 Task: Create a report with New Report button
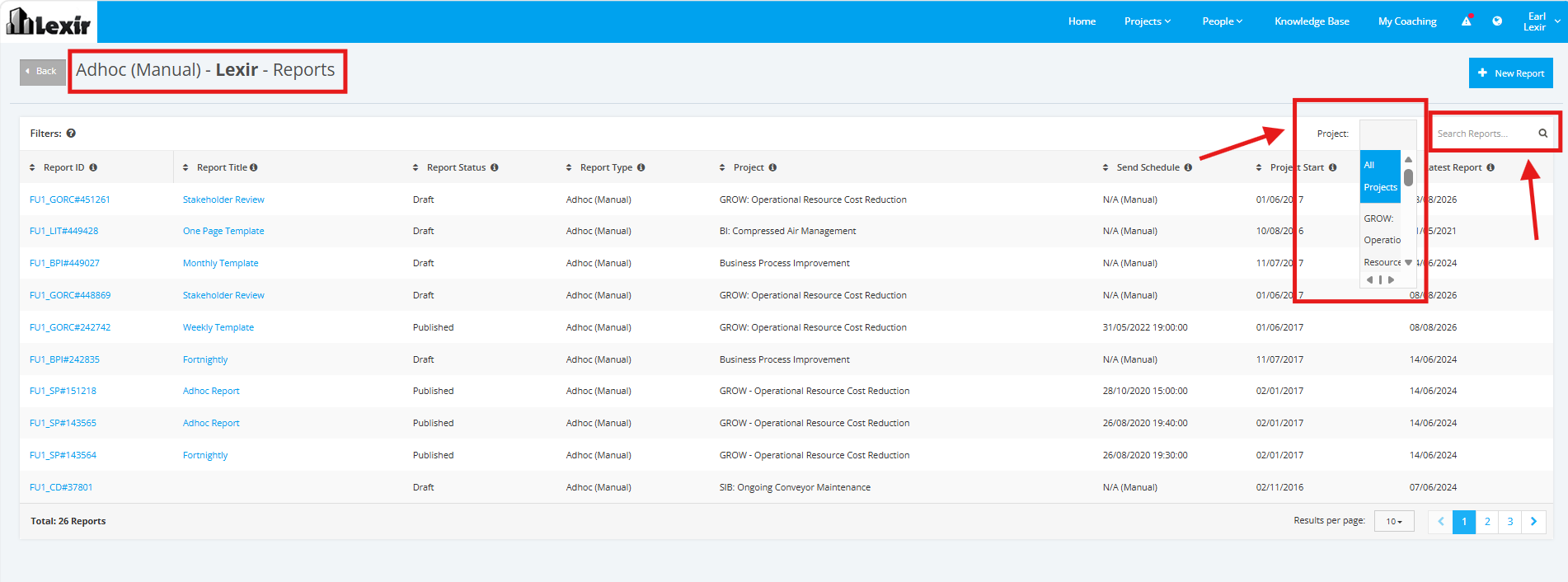(1511, 73)
